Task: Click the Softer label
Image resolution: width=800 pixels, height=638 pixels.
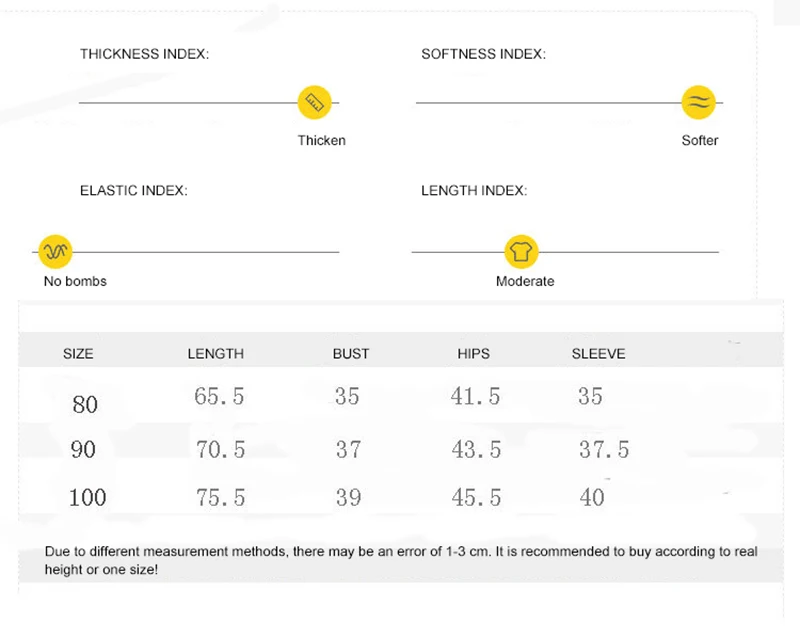Action: 699,140
